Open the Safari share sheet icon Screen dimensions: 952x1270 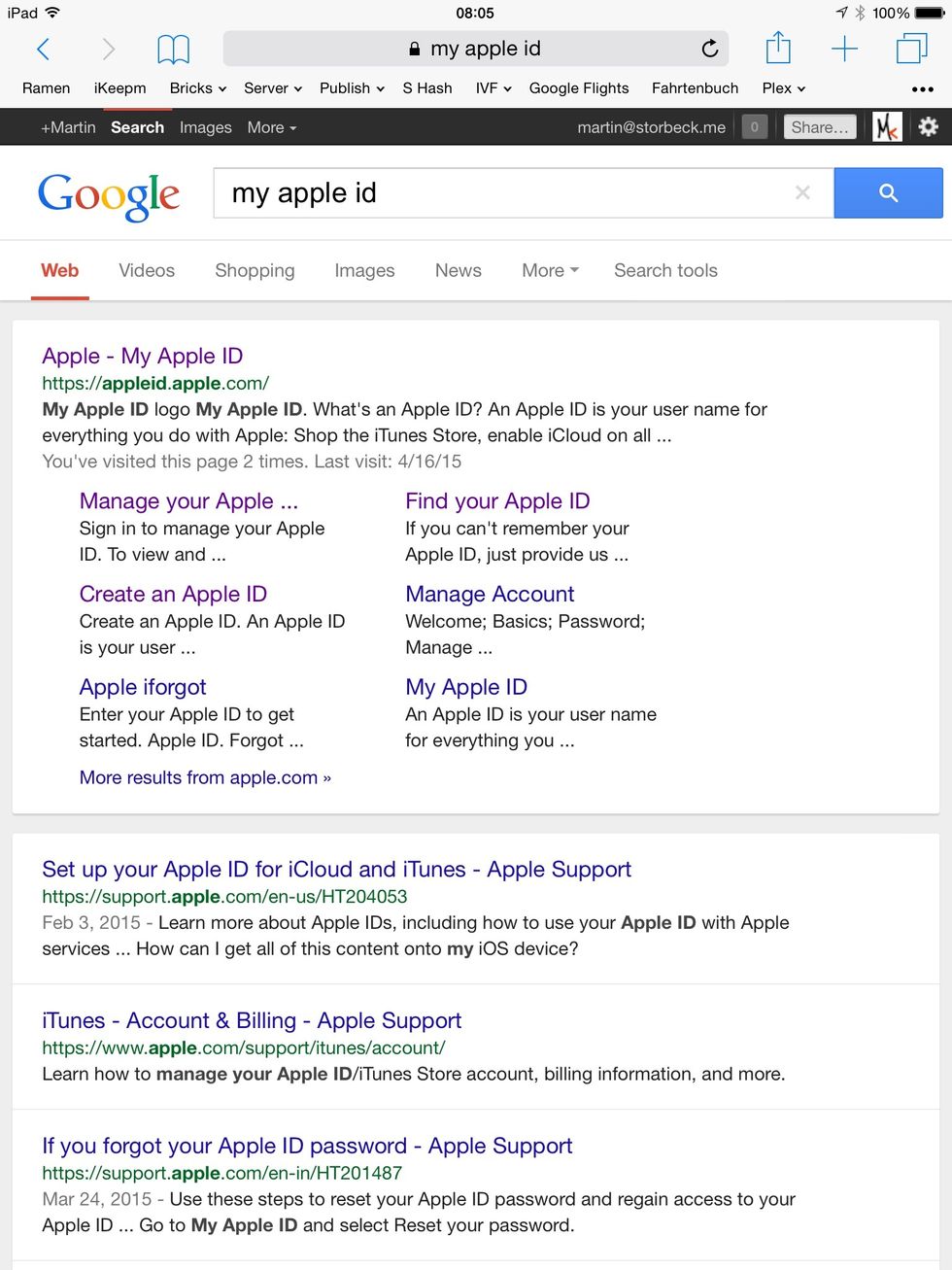pyautogui.click(x=778, y=48)
